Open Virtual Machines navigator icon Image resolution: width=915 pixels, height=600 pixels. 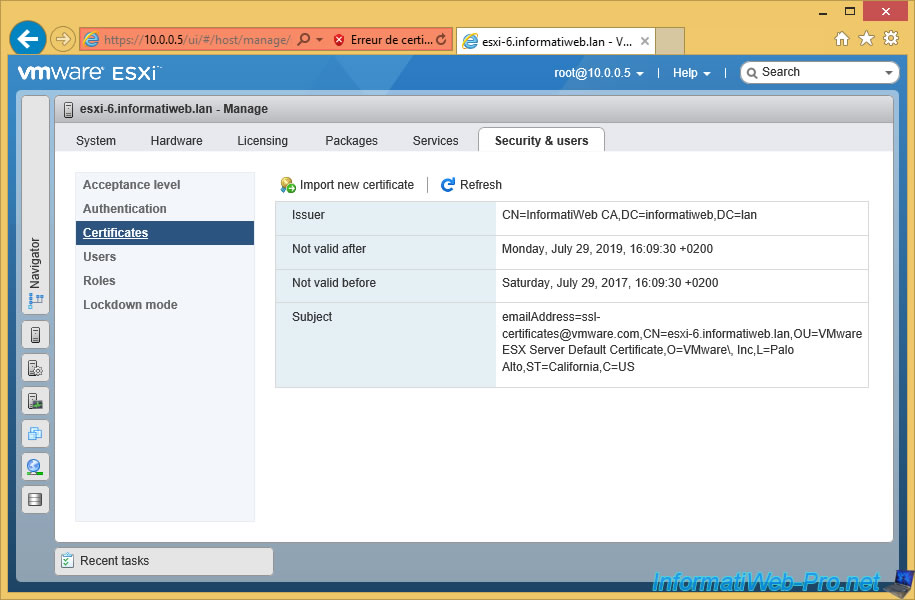pos(35,434)
